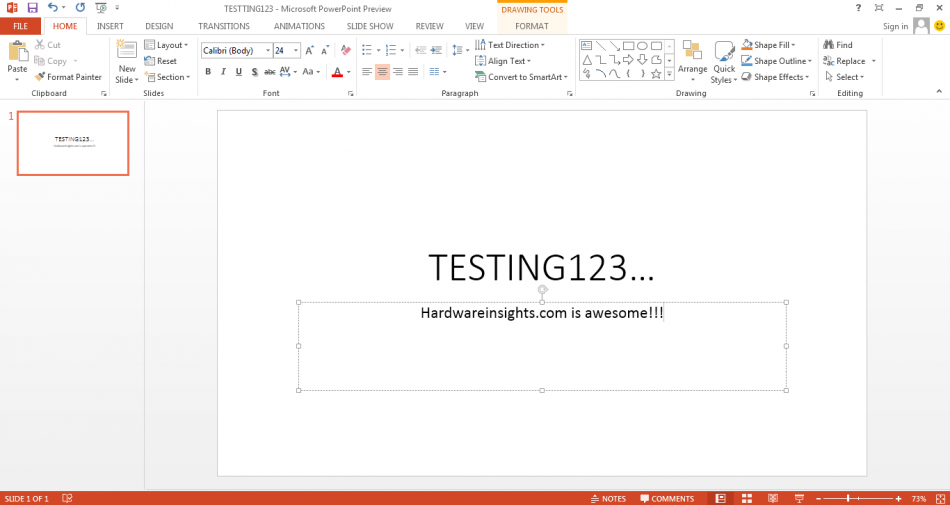Open Shape Effects menu
The image size is (950, 505).
[776, 77]
